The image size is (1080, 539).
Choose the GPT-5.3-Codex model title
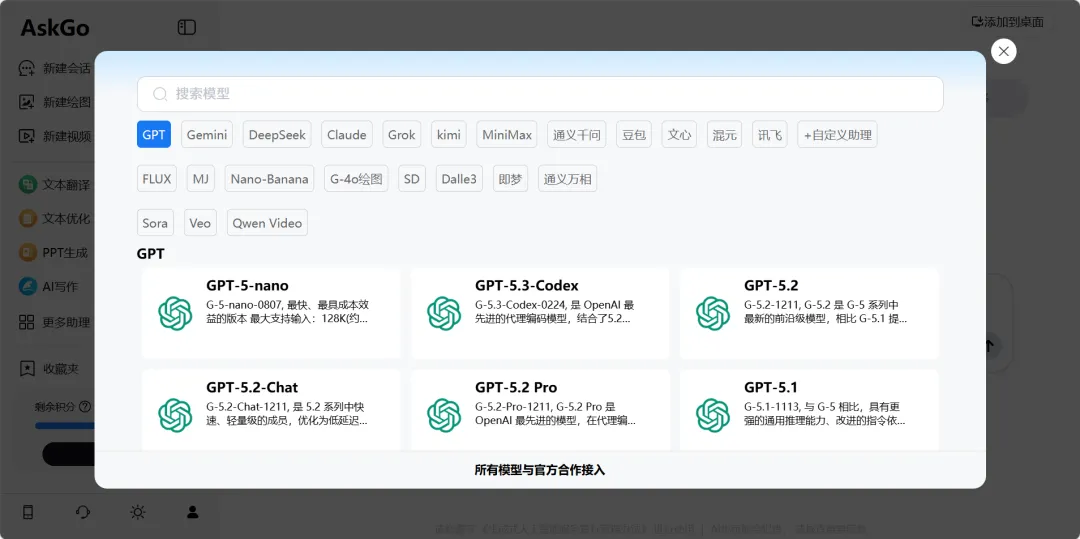tap(527, 286)
